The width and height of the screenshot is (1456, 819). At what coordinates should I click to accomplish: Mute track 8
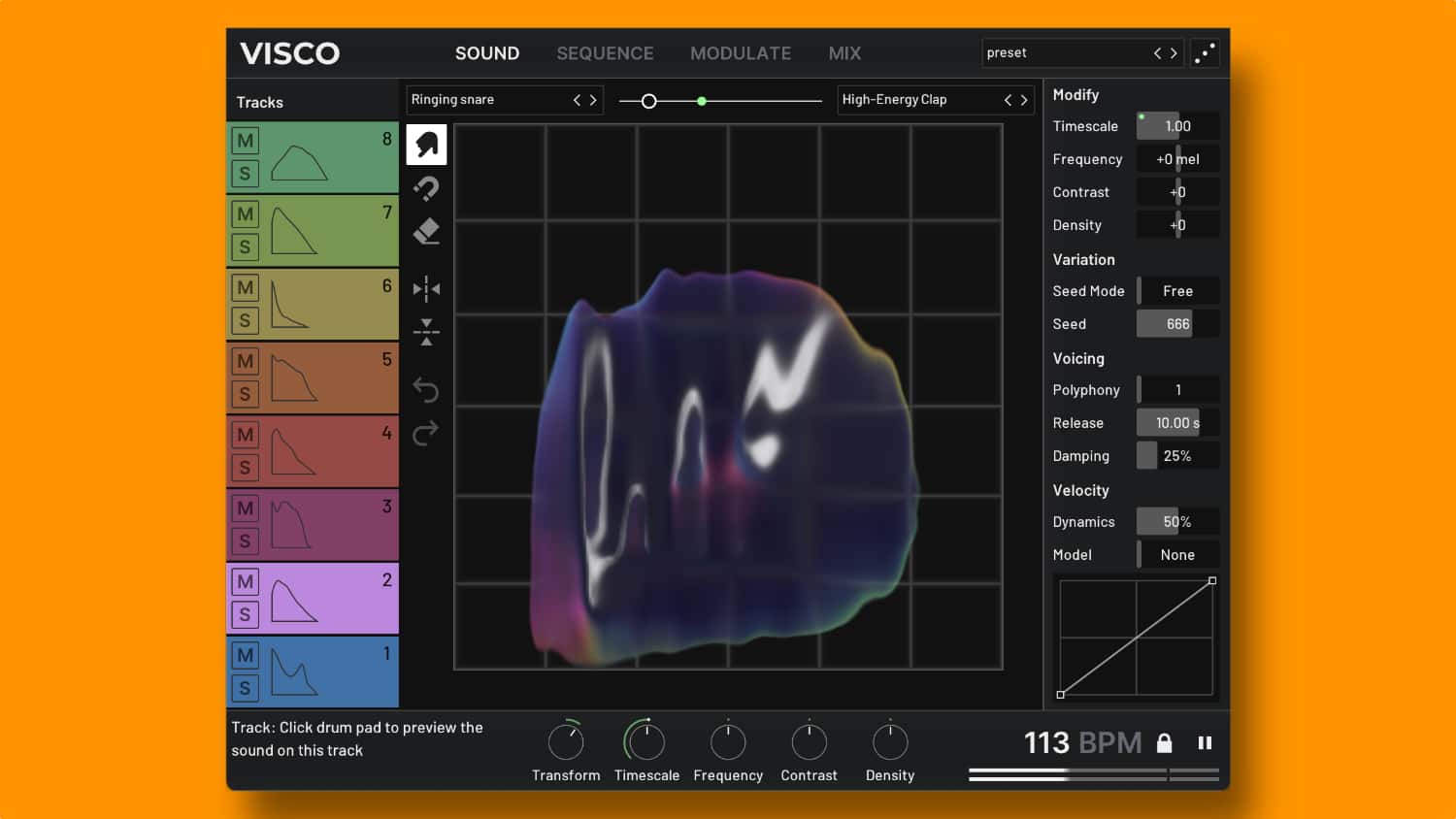[246, 141]
